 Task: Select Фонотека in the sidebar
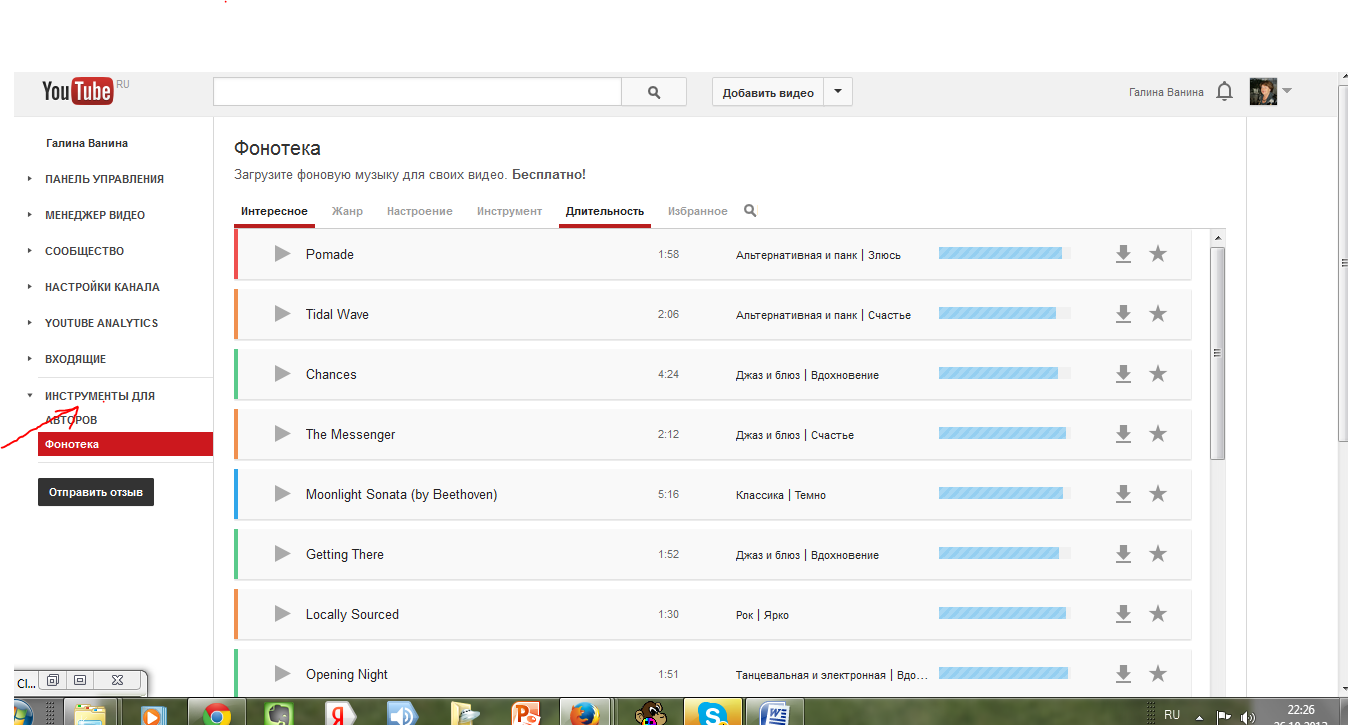tap(125, 444)
